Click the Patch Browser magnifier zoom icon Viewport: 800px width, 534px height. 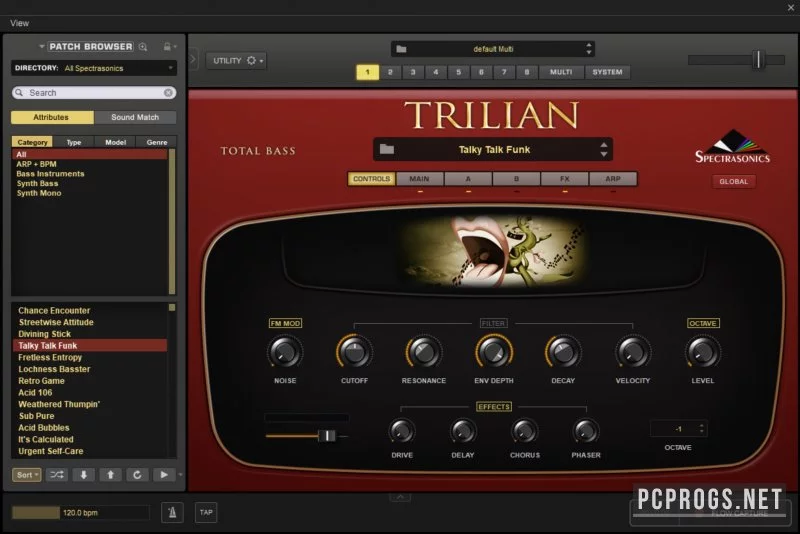[x=143, y=47]
